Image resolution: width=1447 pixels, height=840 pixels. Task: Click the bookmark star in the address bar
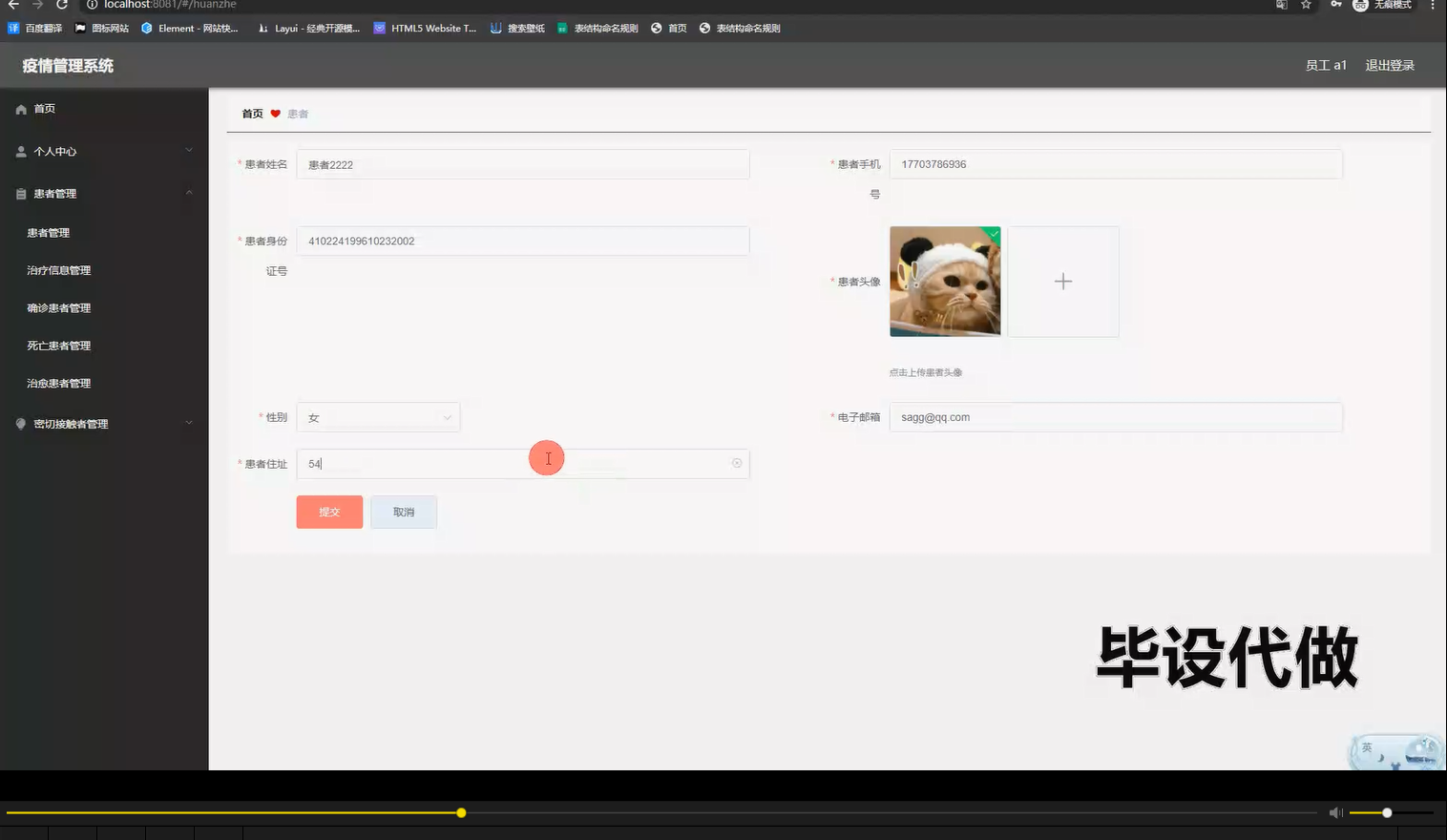(1305, 6)
